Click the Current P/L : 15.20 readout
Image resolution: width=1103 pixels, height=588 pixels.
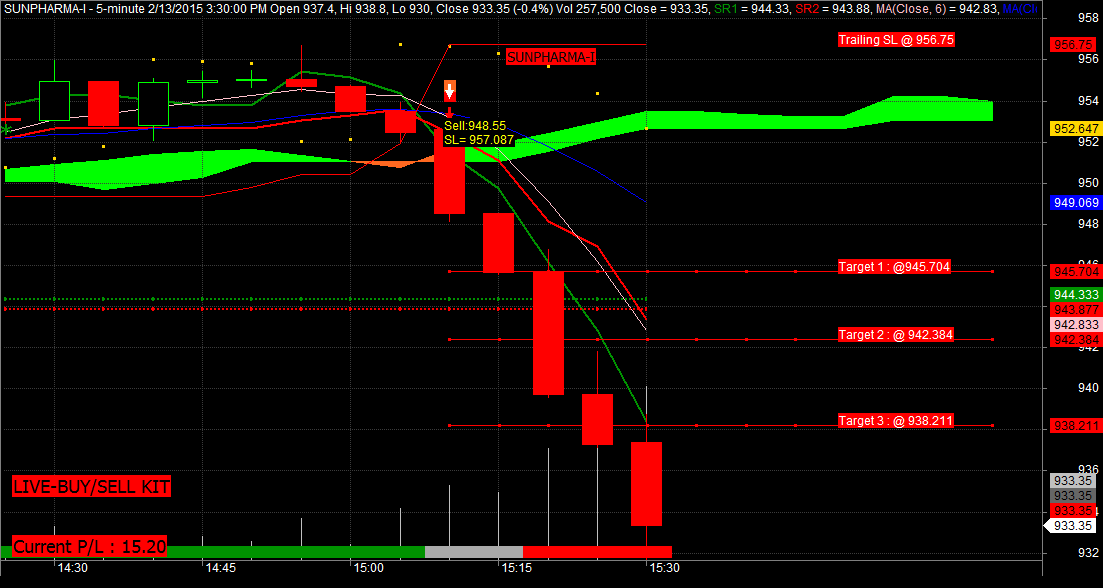coord(90,547)
